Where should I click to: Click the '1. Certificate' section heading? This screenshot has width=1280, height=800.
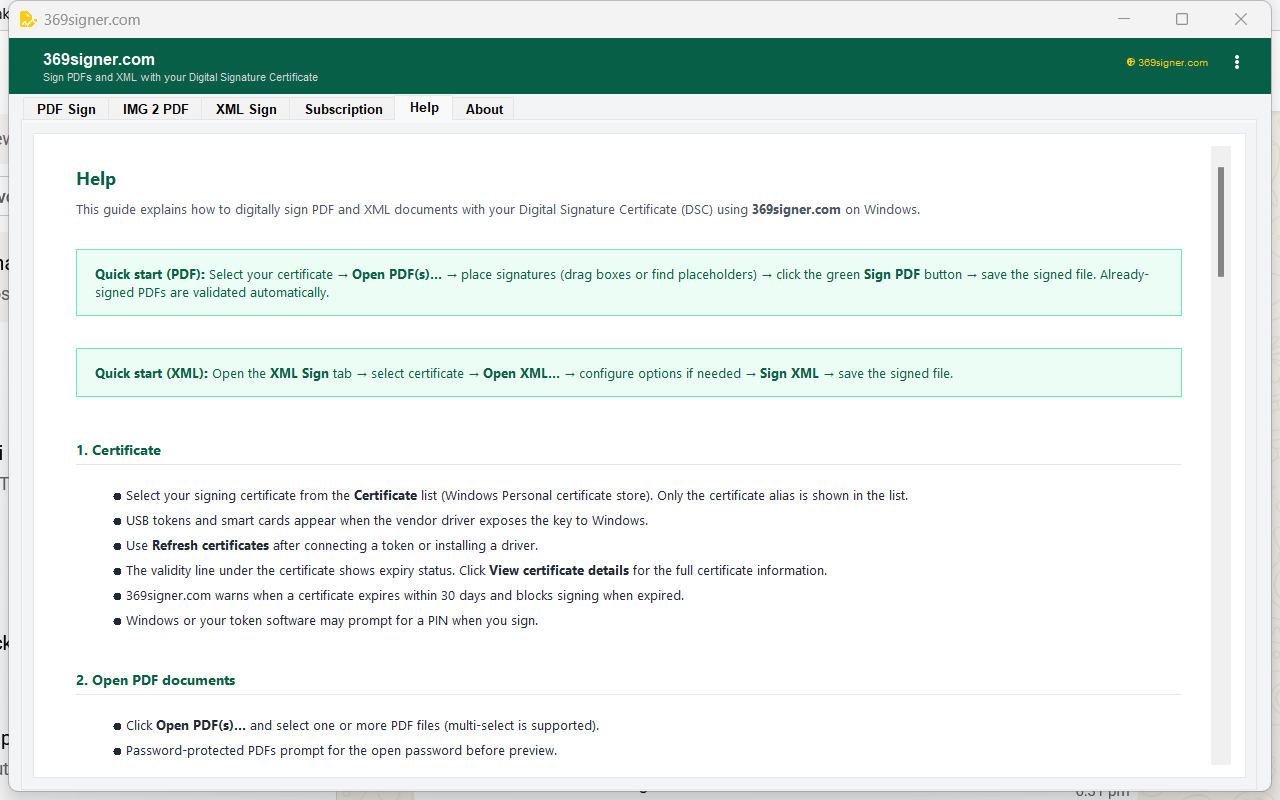(x=118, y=450)
